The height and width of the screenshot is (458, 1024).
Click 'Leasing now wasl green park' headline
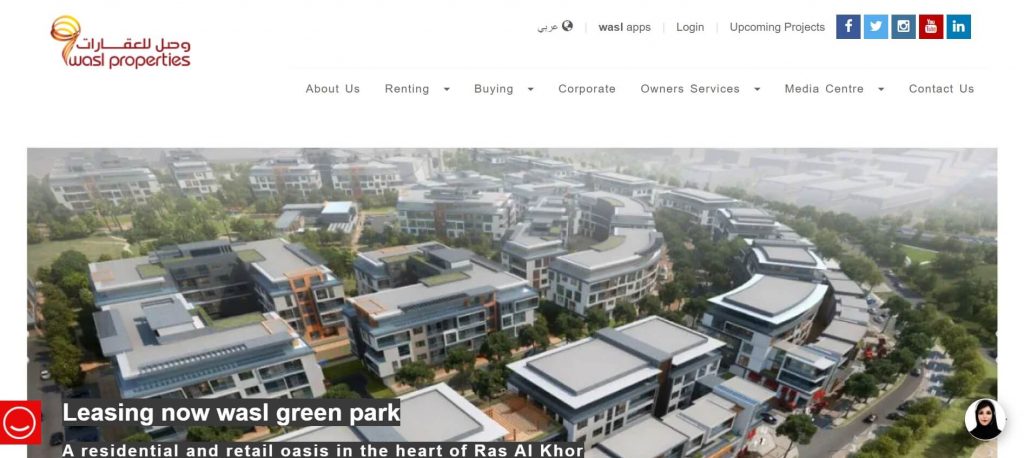pos(231,413)
